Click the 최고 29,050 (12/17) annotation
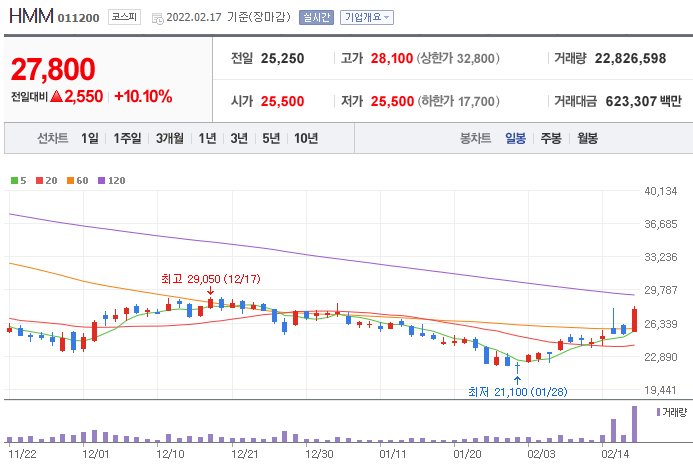 click(210, 279)
